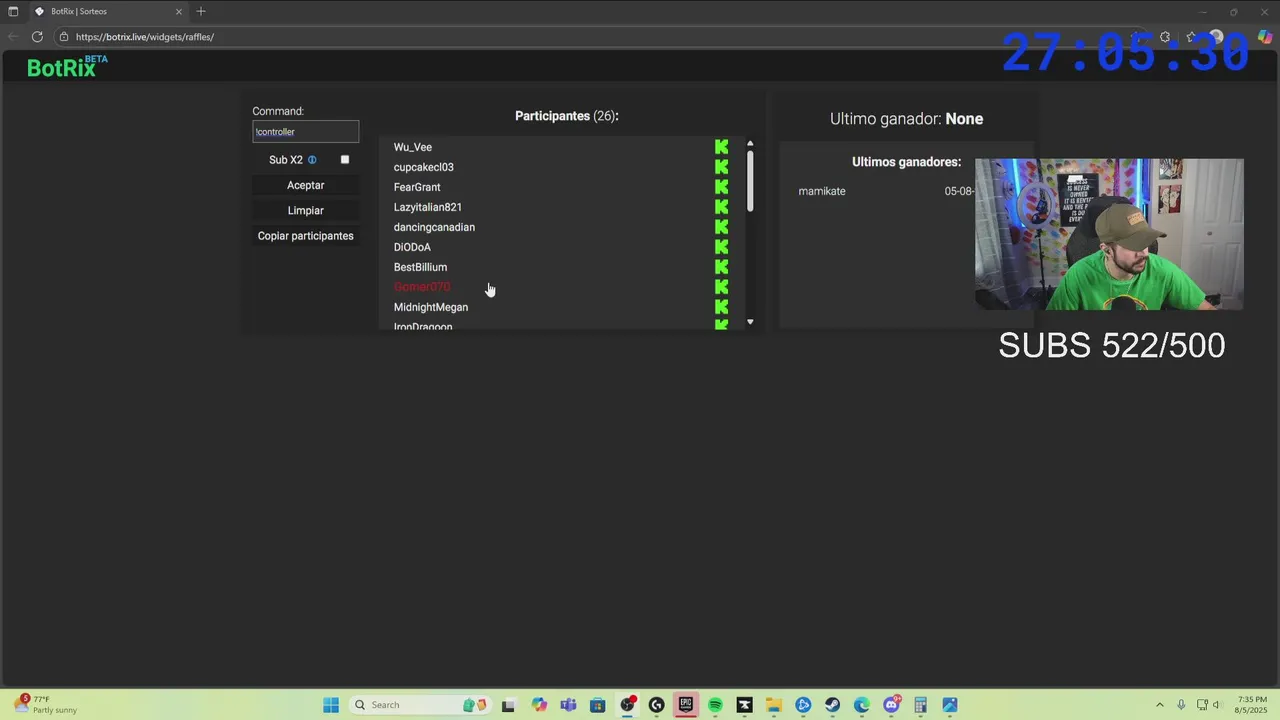Open a new browser tab
This screenshot has height=720, width=1280.
coord(201,11)
